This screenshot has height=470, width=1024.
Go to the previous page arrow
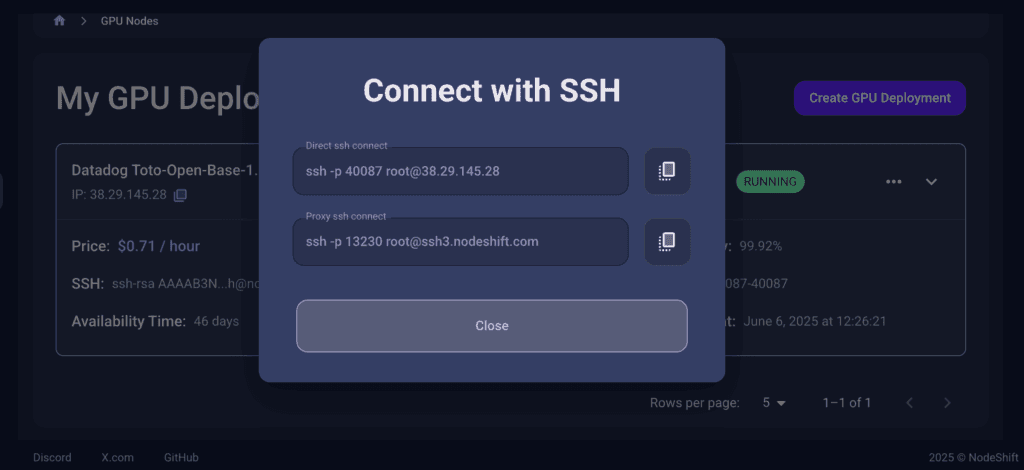point(909,403)
